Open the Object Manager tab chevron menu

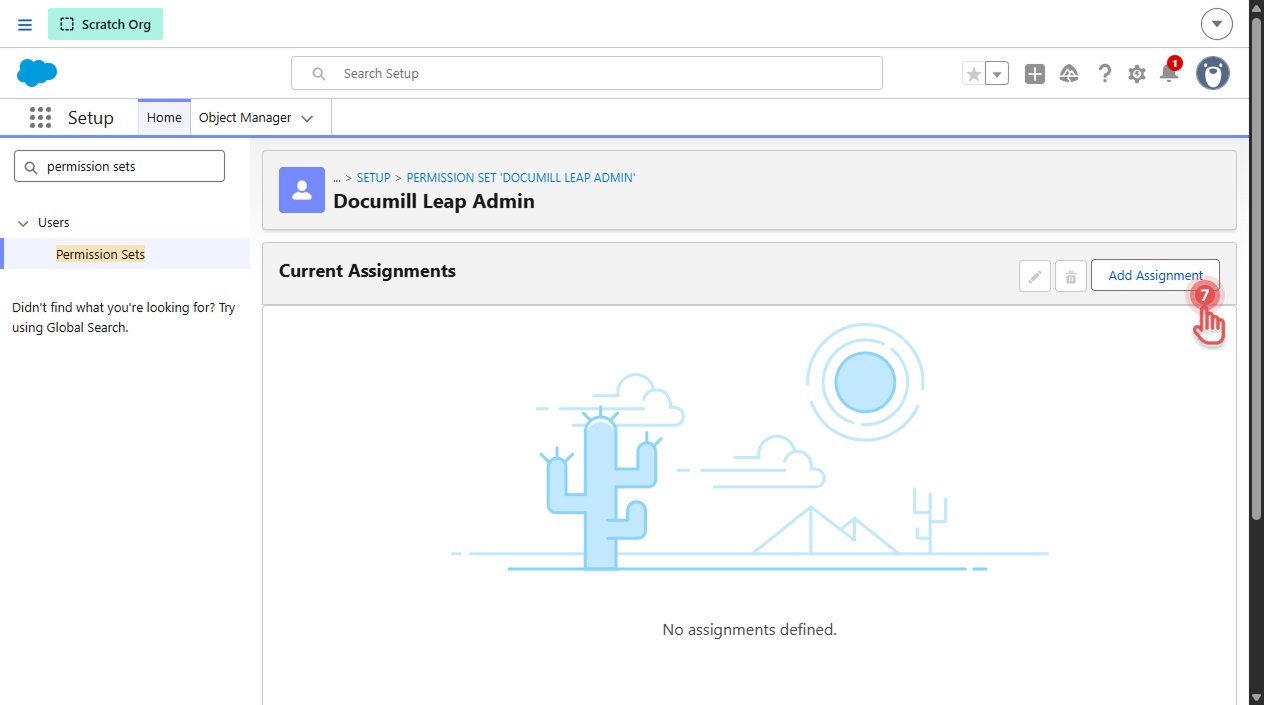tap(307, 118)
